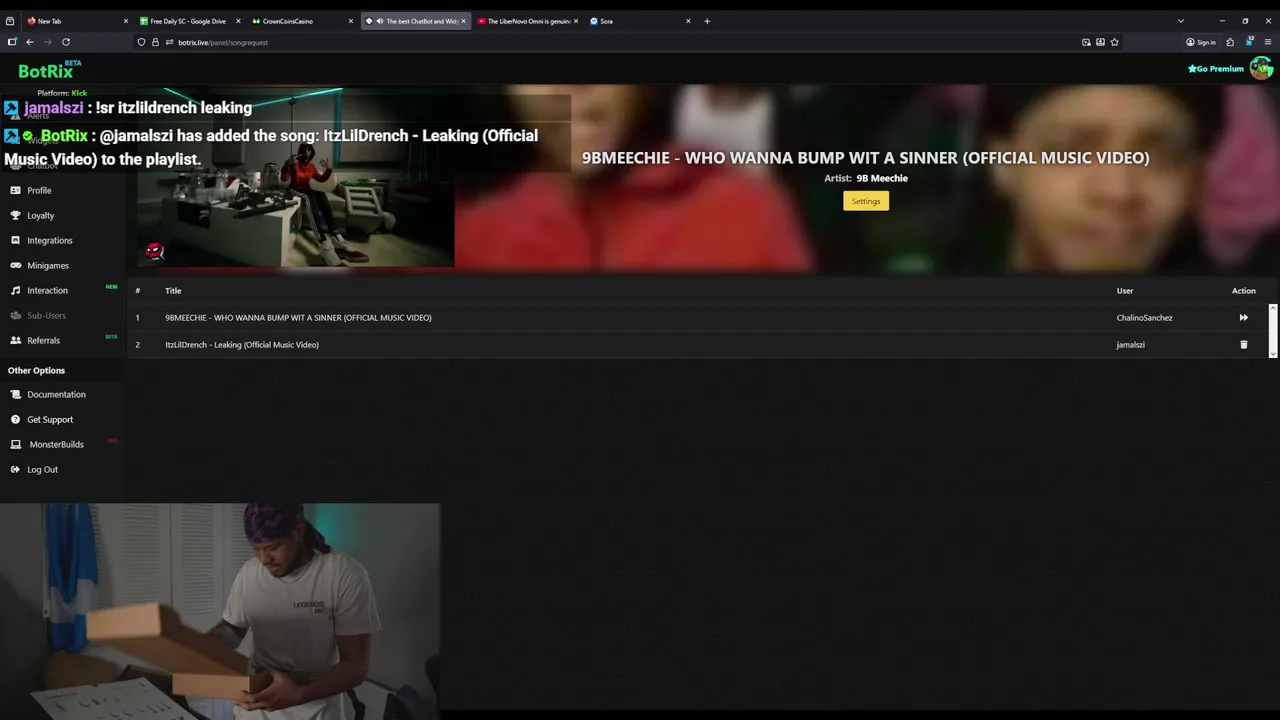
Task: Open the Profile sidebar item
Action: coord(39,190)
